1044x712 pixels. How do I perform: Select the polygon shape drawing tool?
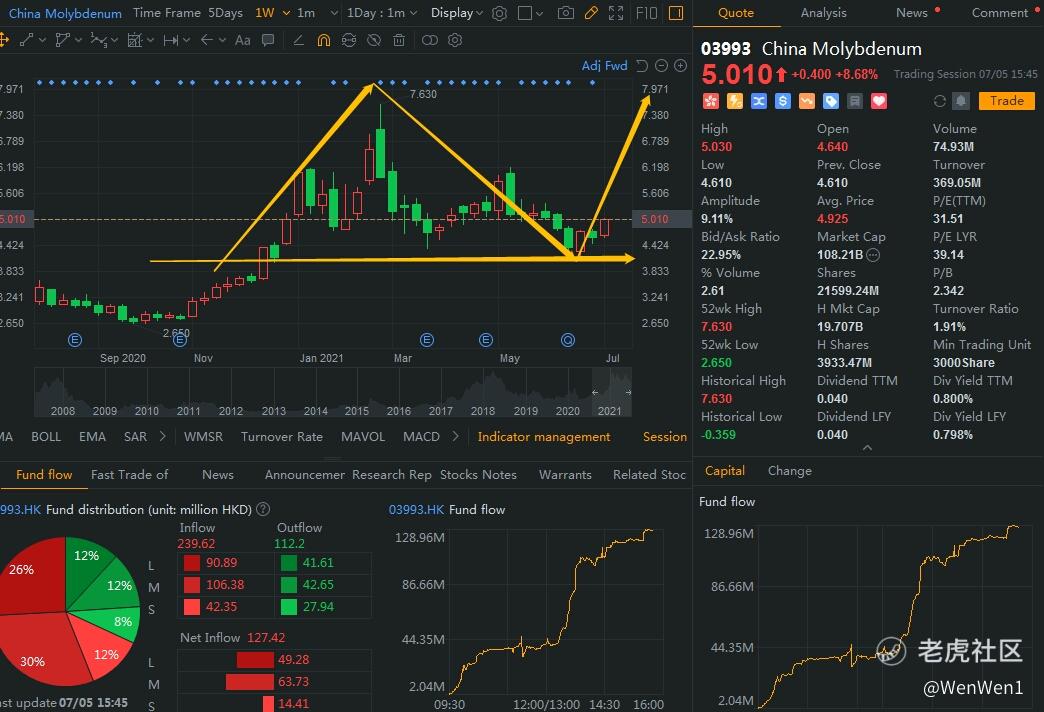[62, 41]
